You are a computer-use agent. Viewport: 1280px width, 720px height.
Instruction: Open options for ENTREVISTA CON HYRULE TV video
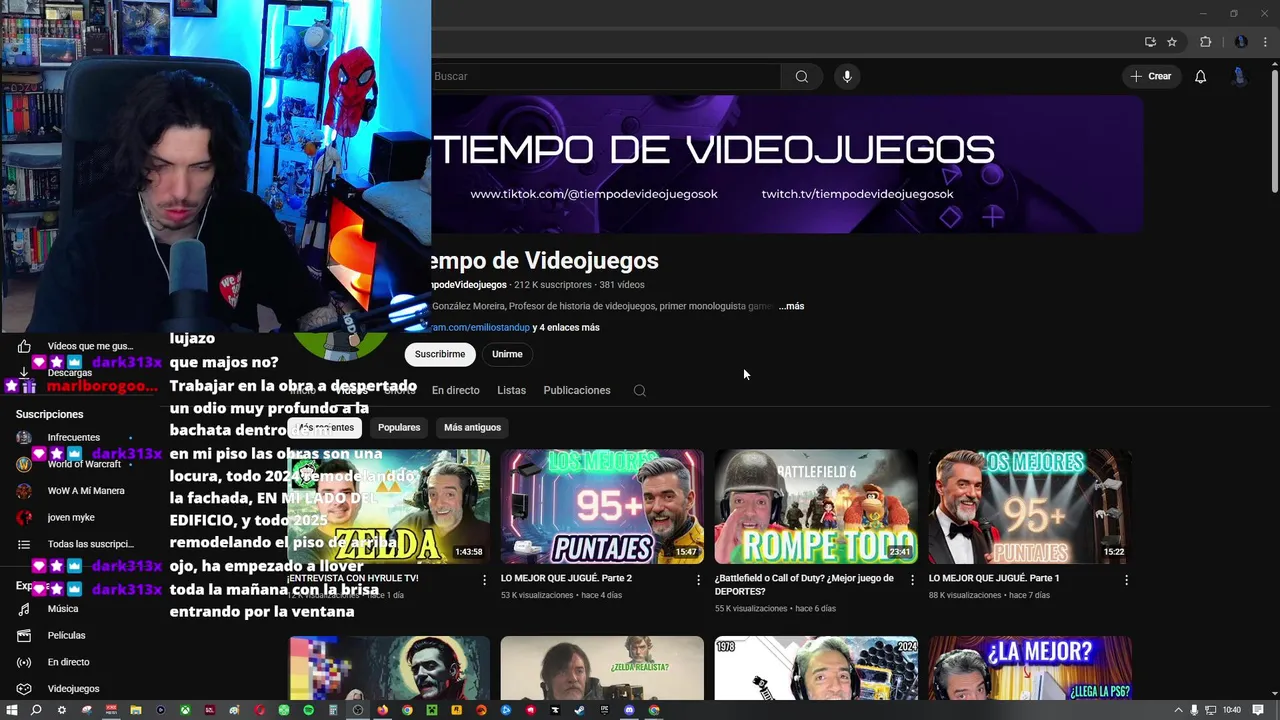coord(484,580)
